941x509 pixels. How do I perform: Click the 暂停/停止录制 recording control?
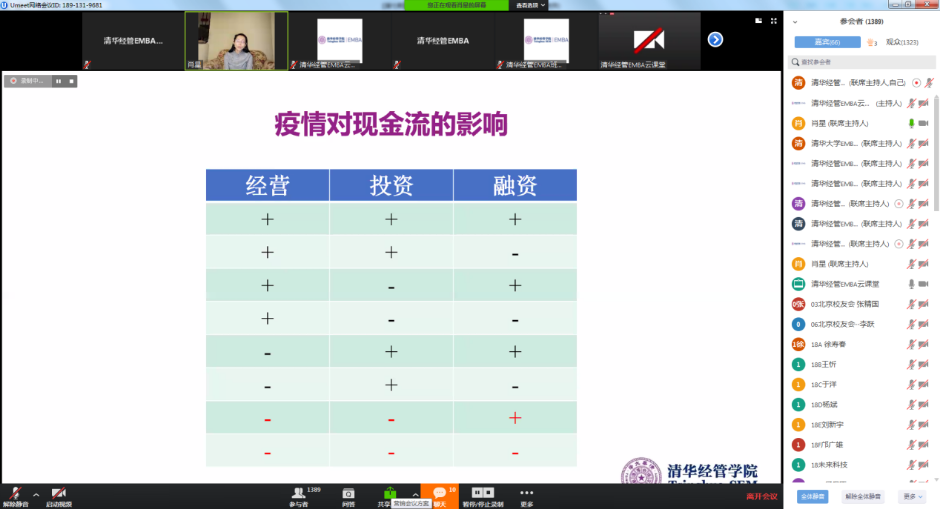click(x=483, y=497)
